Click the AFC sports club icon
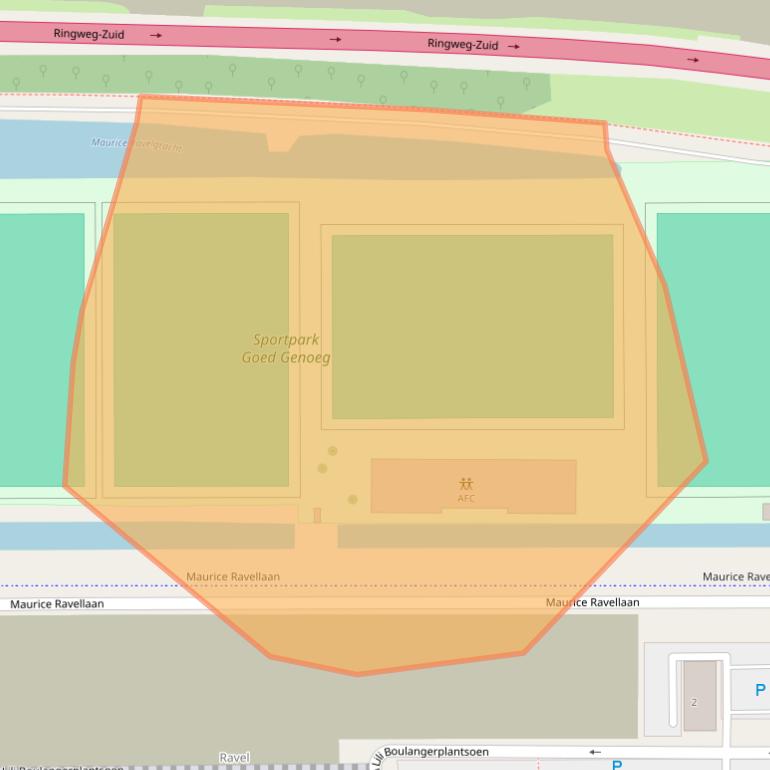The height and width of the screenshot is (770, 770). point(466,484)
